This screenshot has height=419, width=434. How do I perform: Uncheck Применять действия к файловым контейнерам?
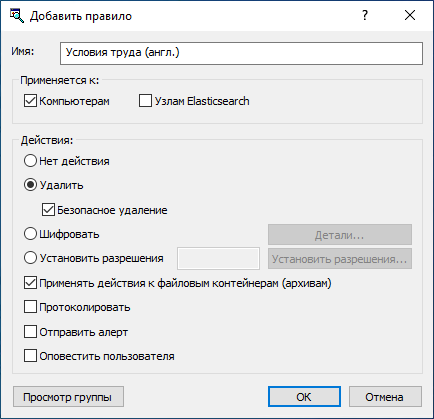30,283
